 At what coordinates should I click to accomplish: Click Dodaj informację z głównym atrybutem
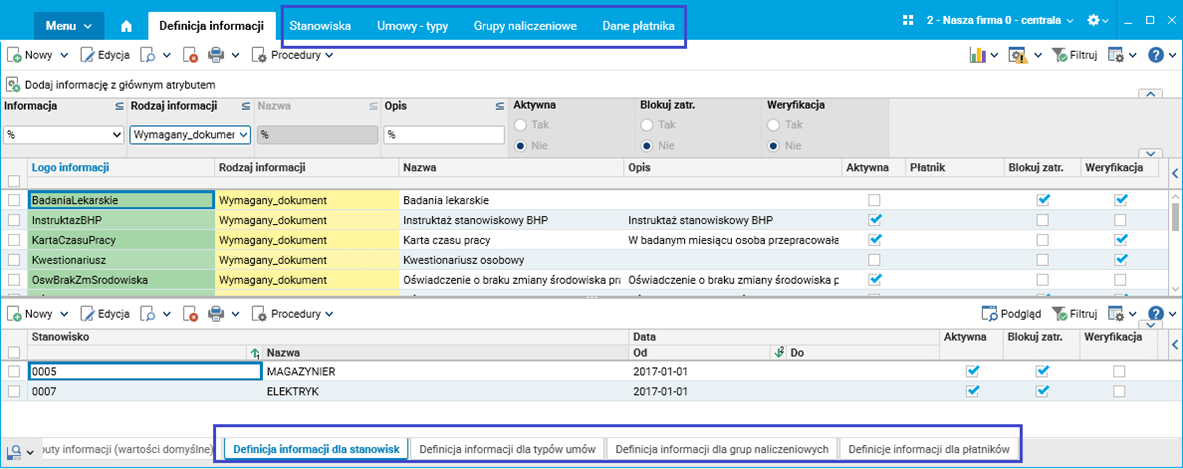tap(113, 84)
